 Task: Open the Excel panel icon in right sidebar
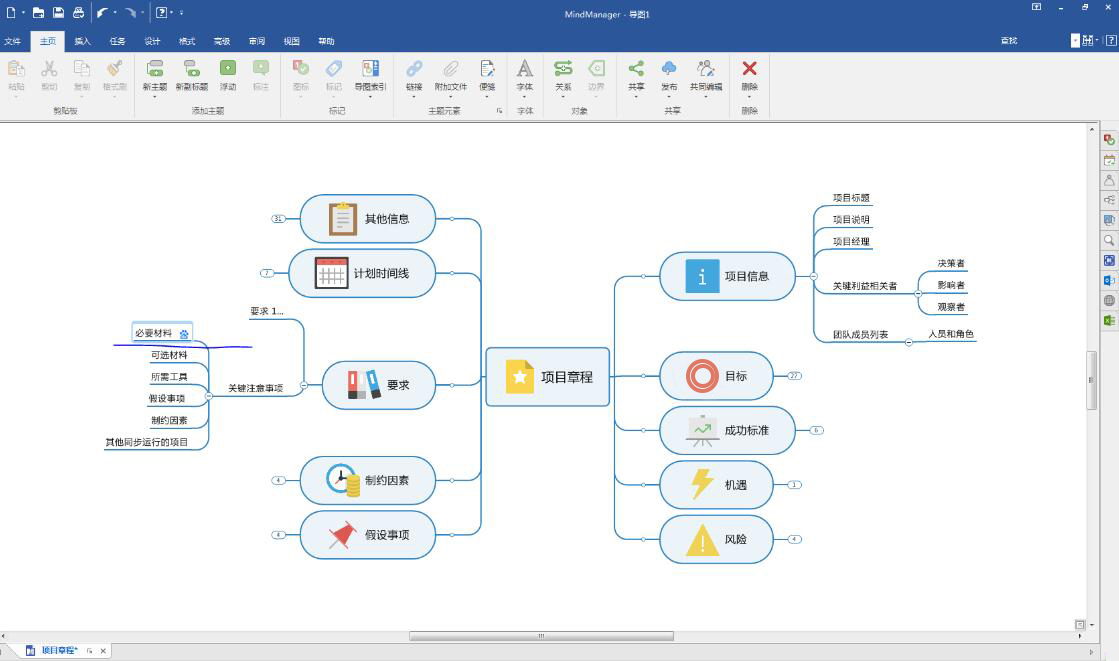(x=1109, y=321)
